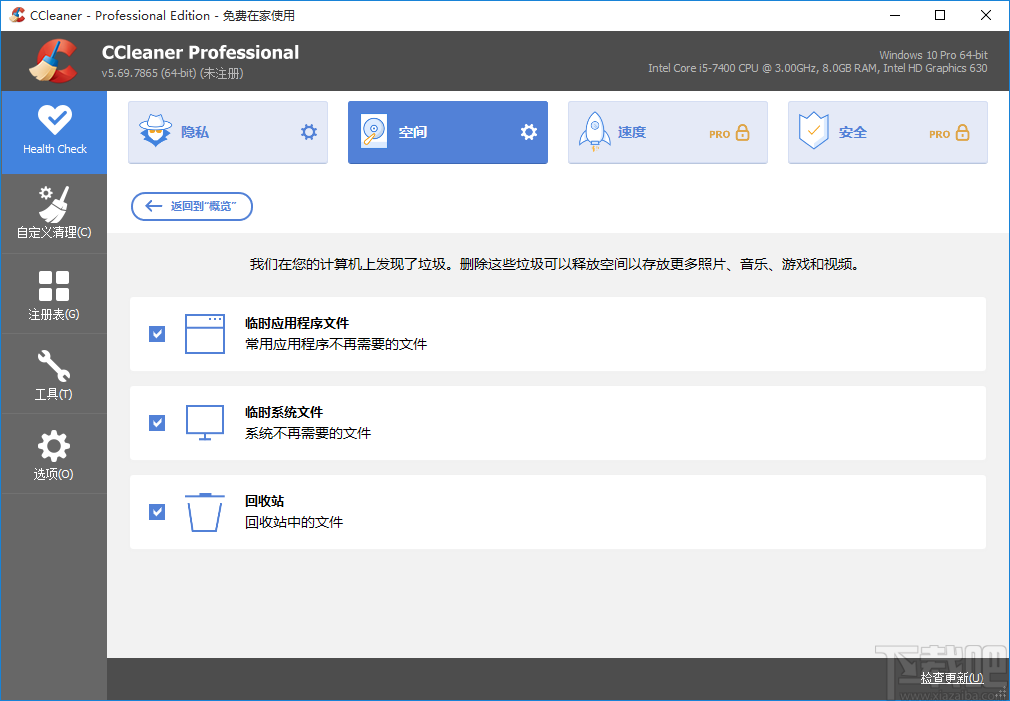Uncheck 临时系统文件
The image size is (1010, 701).
tap(156, 423)
